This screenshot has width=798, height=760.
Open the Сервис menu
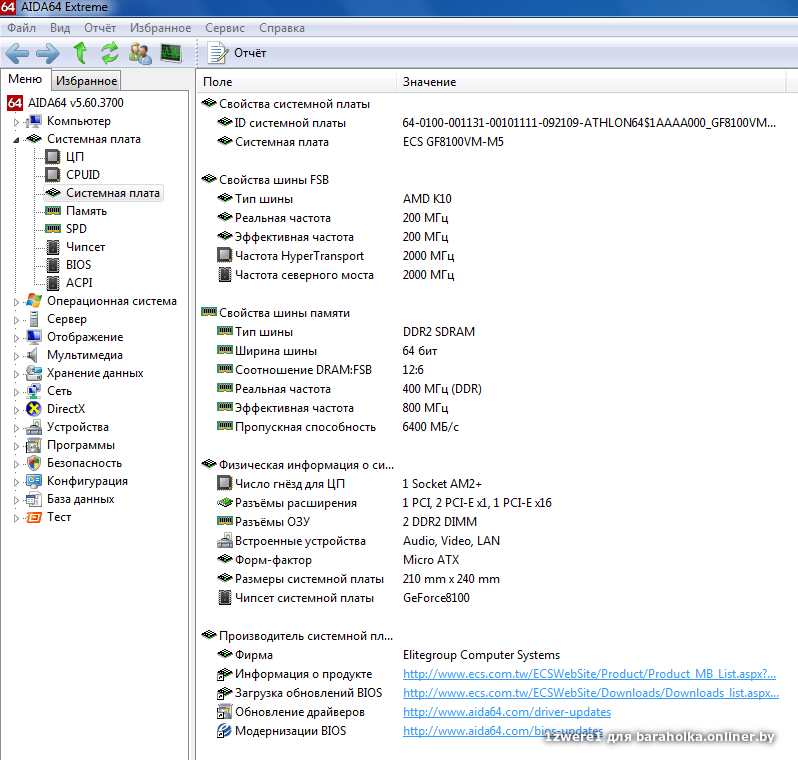coord(224,28)
